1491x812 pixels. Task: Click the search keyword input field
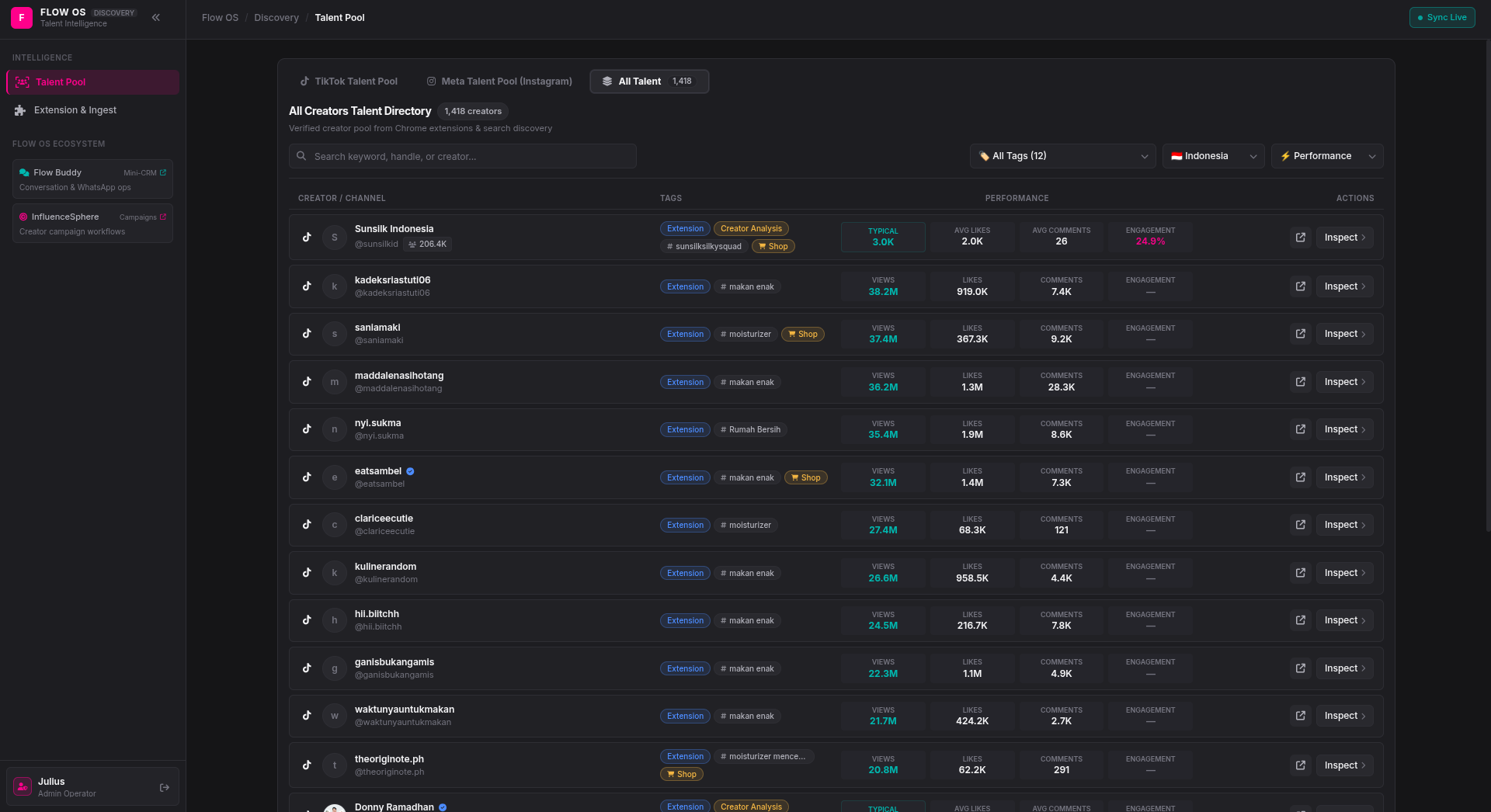(463, 156)
